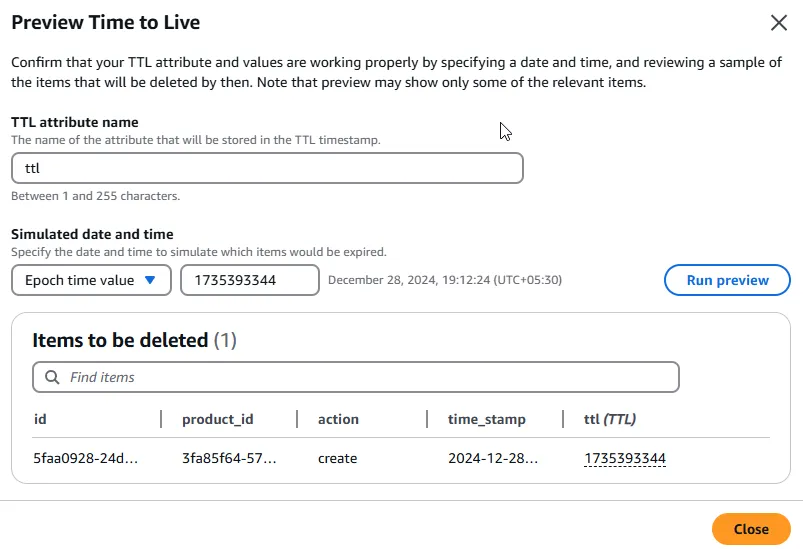Click the time_stamp cell showing 2024-12-28

pos(493,459)
